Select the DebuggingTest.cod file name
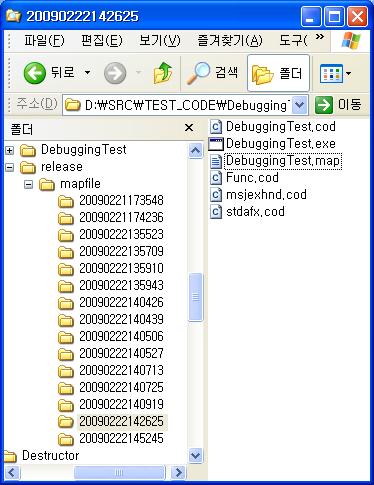The height and width of the screenshot is (485, 374). pos(281,127)
